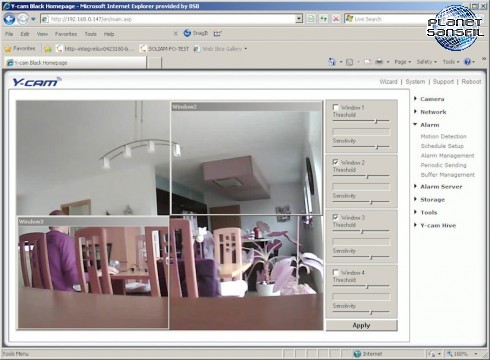Open the Favorites star button
490x360 pixels.
coord(20,49)
